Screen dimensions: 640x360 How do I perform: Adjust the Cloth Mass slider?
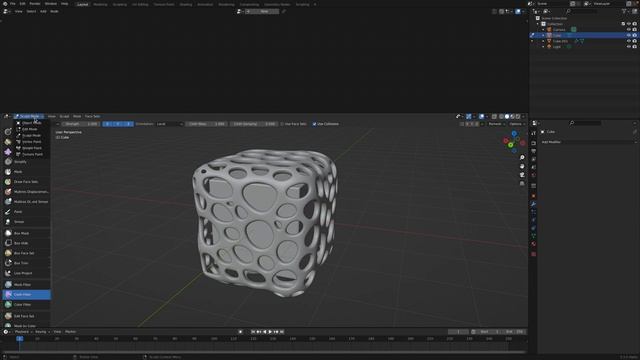click(x=207, y=124)
